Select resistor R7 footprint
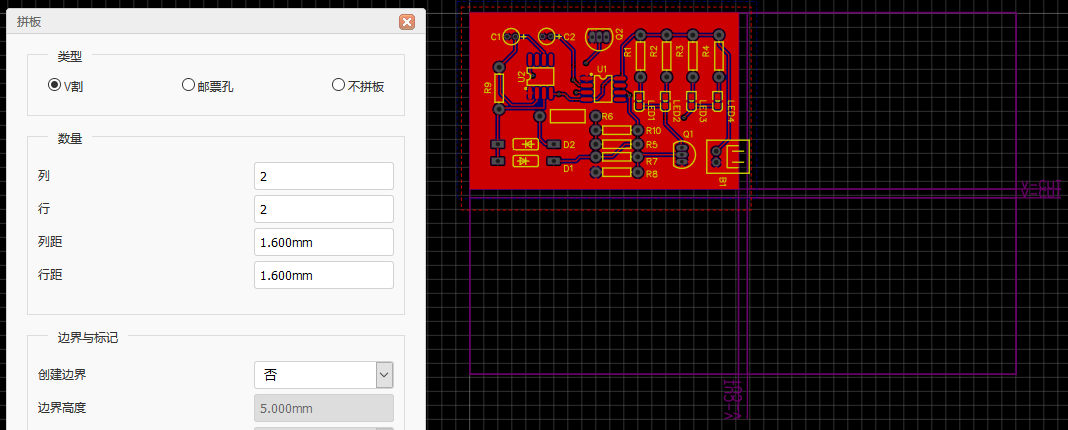The image size is (1068, 430). pos(617,157)
